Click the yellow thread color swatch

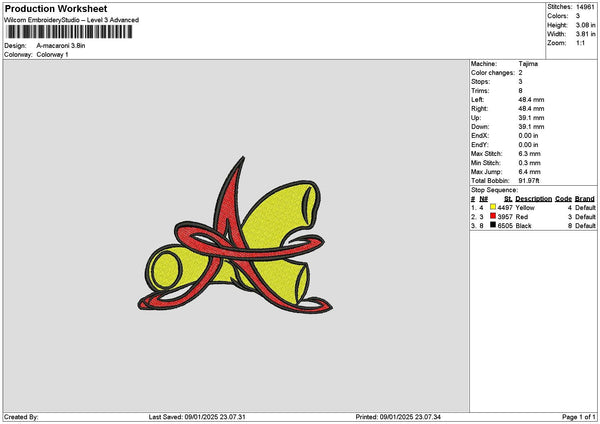click(493, 207)
